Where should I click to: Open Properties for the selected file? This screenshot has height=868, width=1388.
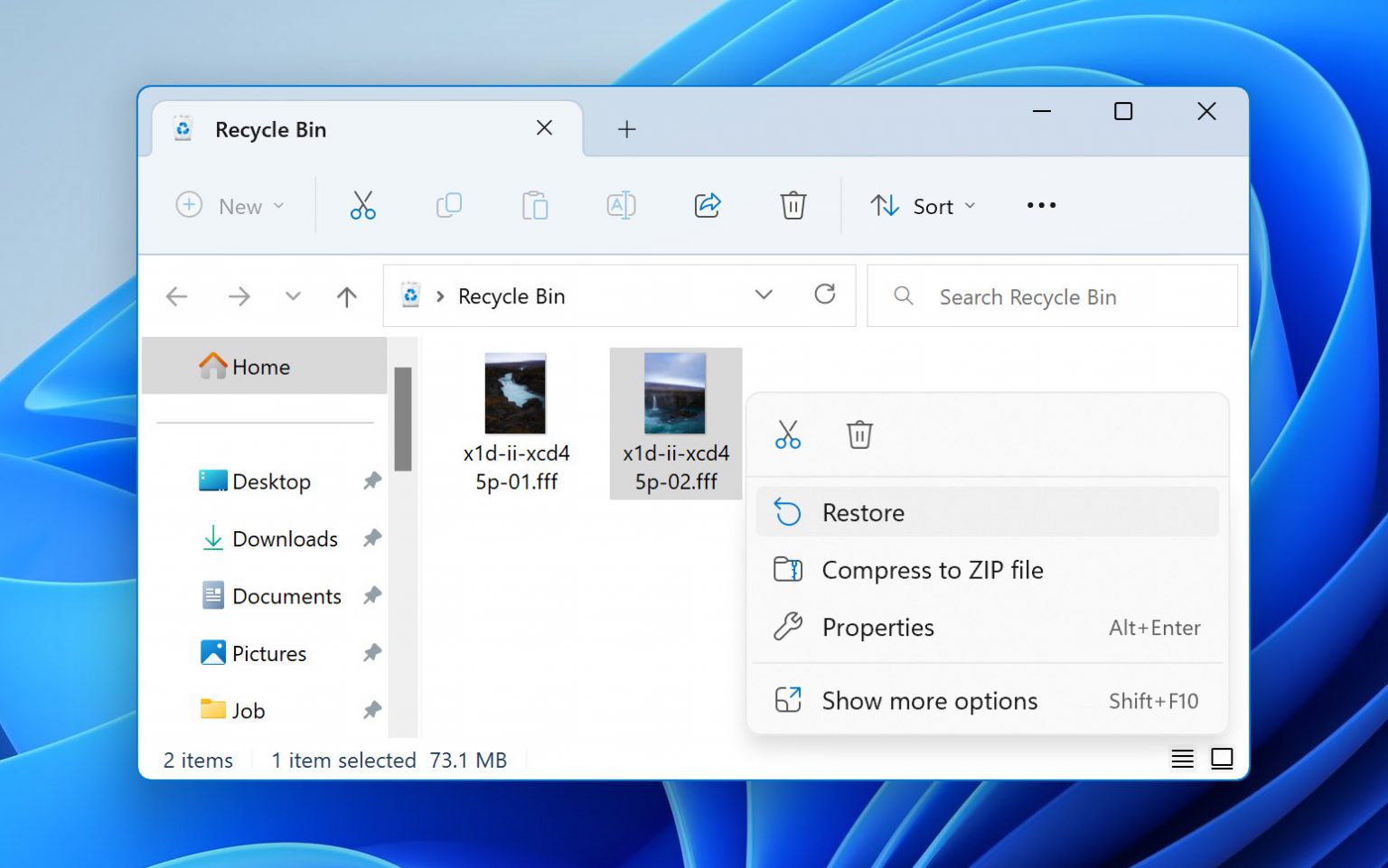pos(877,628)
